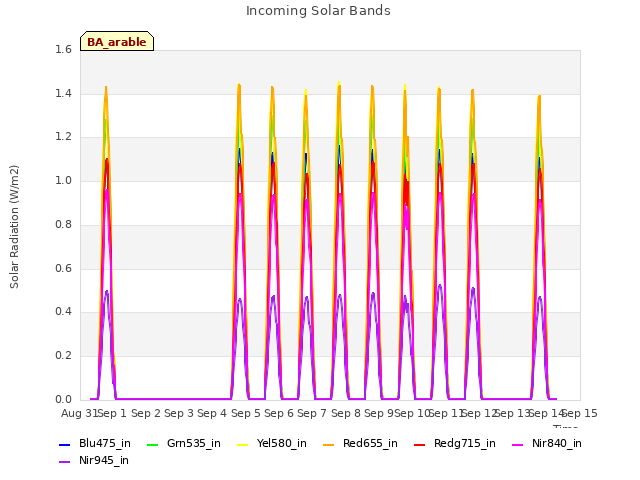This screenshot has height=480, width=640.
Task: Click the Sep 11 purple Nir945 peak
Action: click(x=440, y=286)
